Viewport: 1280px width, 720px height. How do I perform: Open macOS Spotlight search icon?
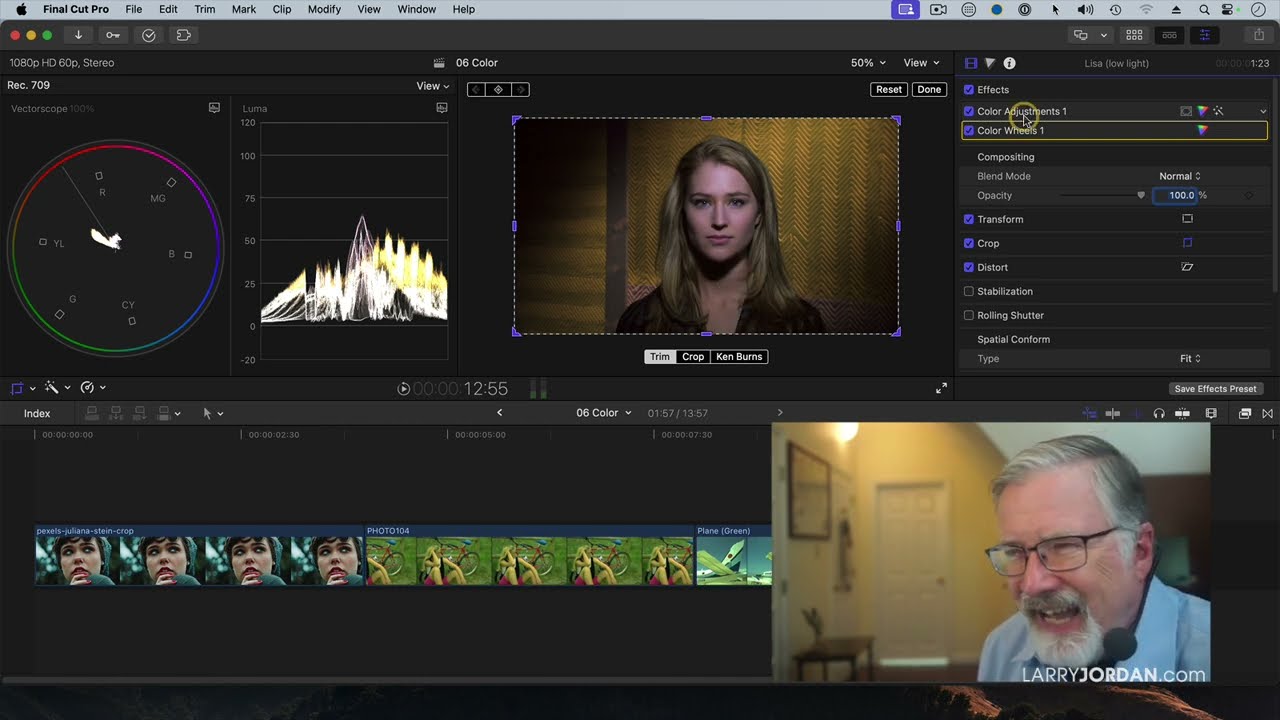tap(1204, 9)
